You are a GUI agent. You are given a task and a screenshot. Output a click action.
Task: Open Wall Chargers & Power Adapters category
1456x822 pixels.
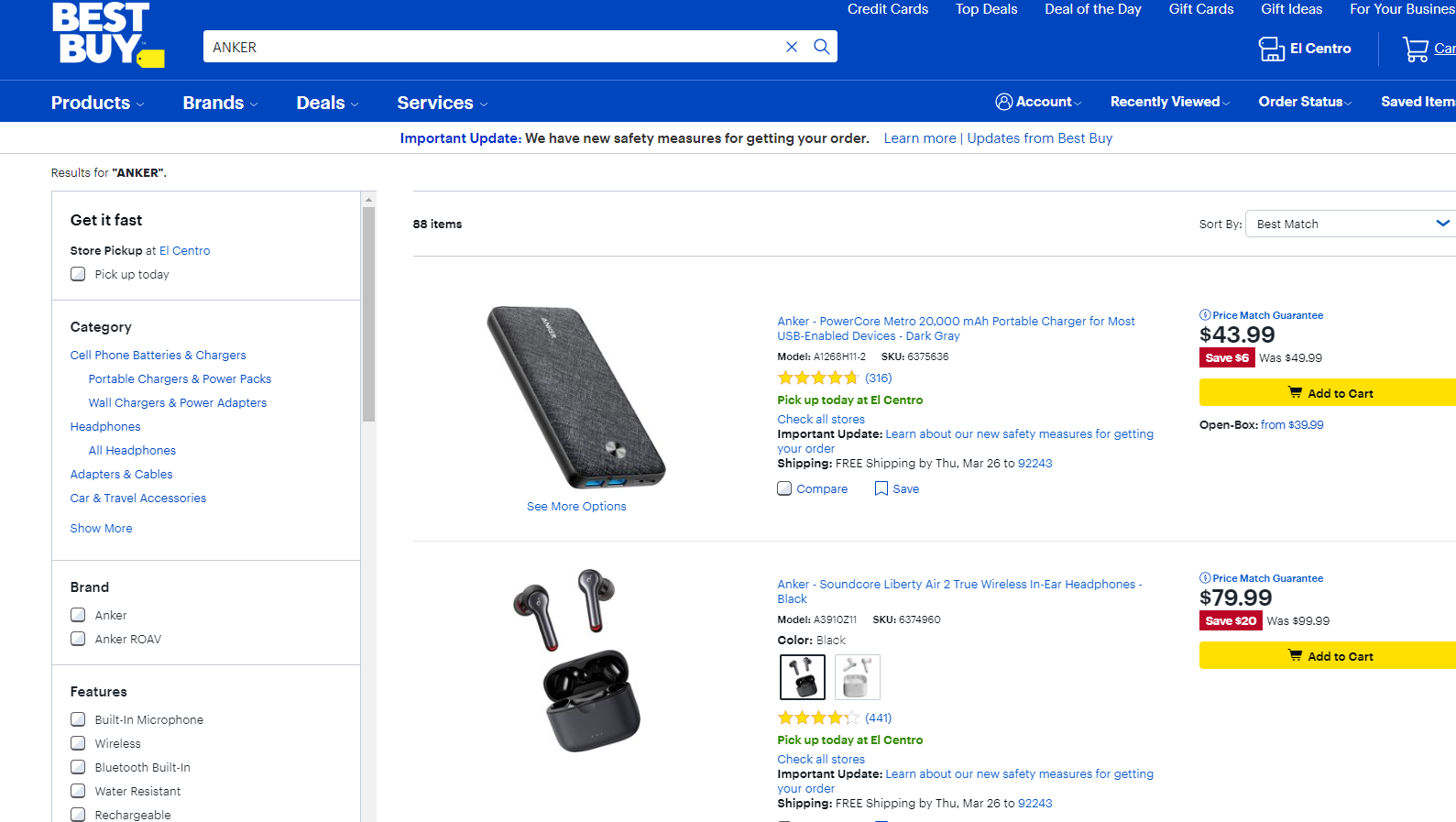pyautogui.click(x=178, y=402)
